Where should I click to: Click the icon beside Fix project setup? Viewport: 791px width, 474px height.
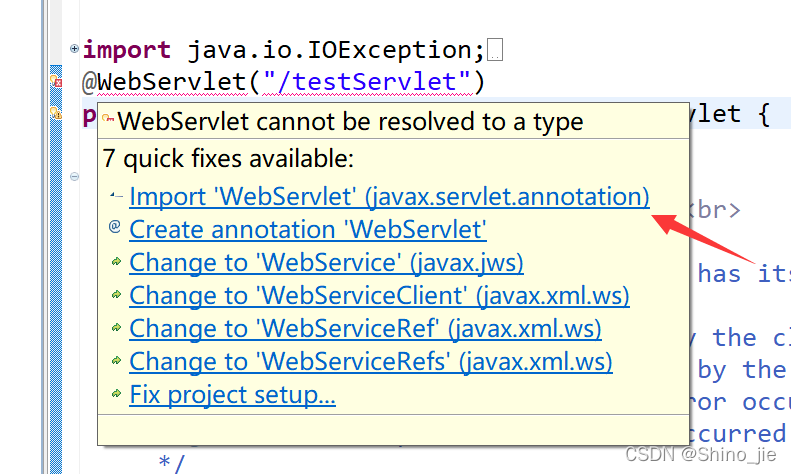pos(115,394)
